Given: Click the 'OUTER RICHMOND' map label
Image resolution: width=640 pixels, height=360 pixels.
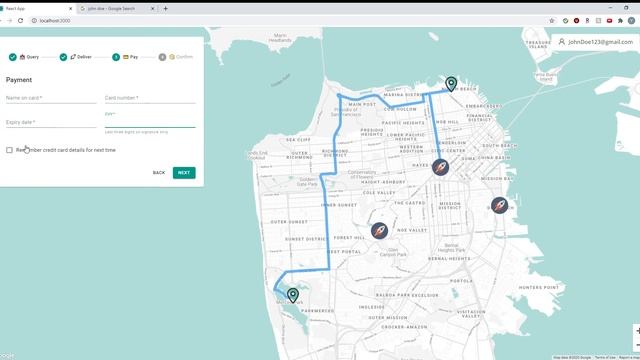Looking at the screenshot, I should pos(300,155).
